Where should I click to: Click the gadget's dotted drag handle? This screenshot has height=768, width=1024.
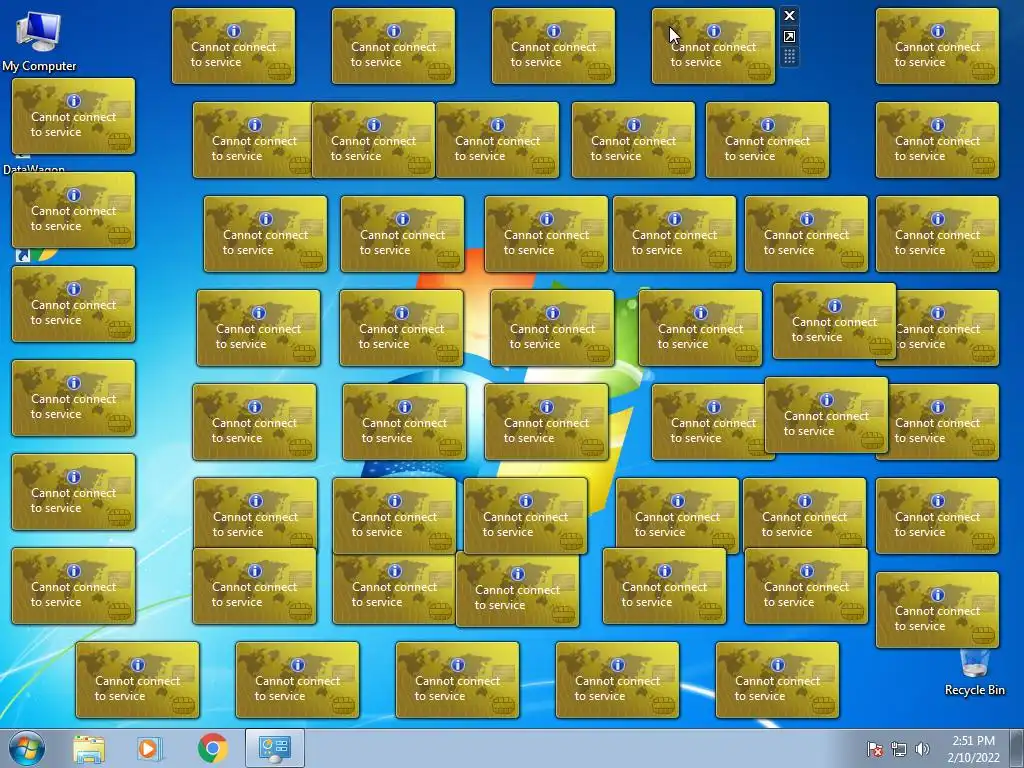[789, 57]
